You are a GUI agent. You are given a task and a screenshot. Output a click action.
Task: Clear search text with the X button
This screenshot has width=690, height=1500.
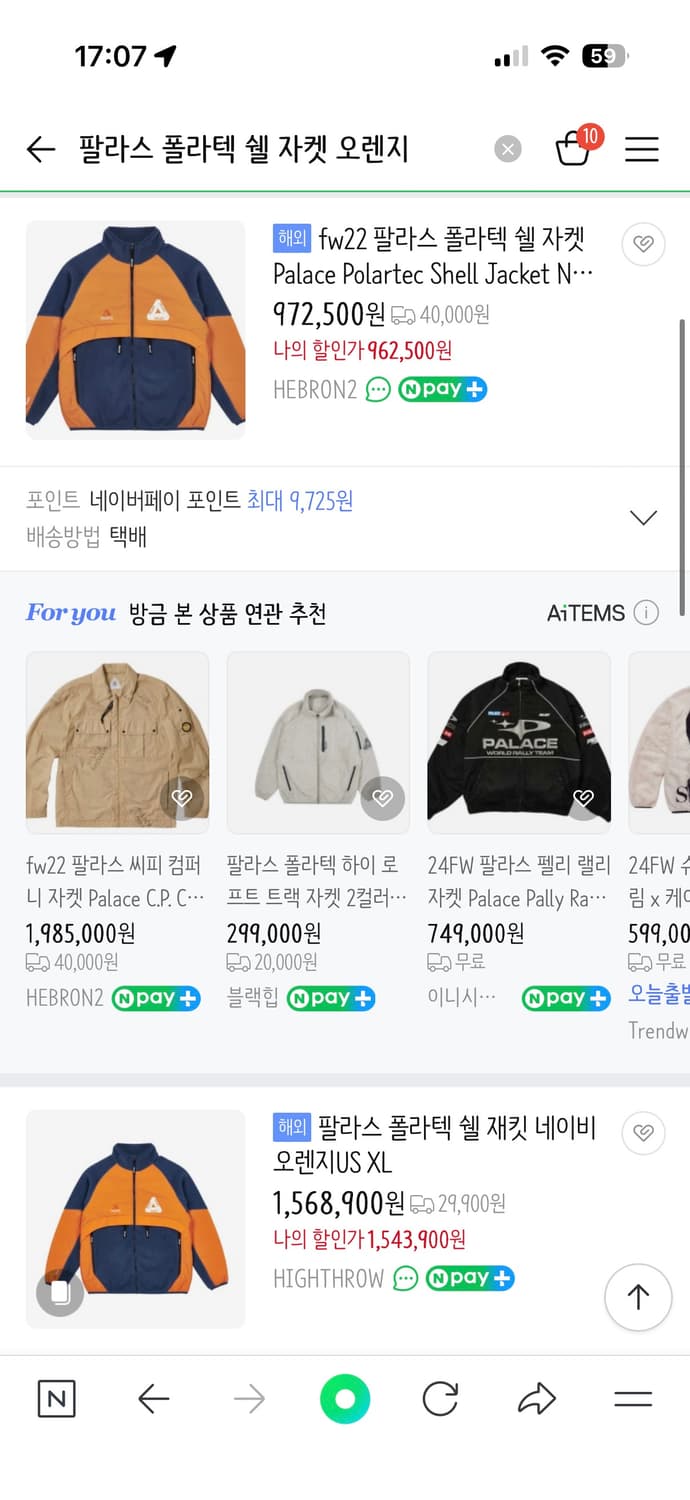click(x=508, y=148)
